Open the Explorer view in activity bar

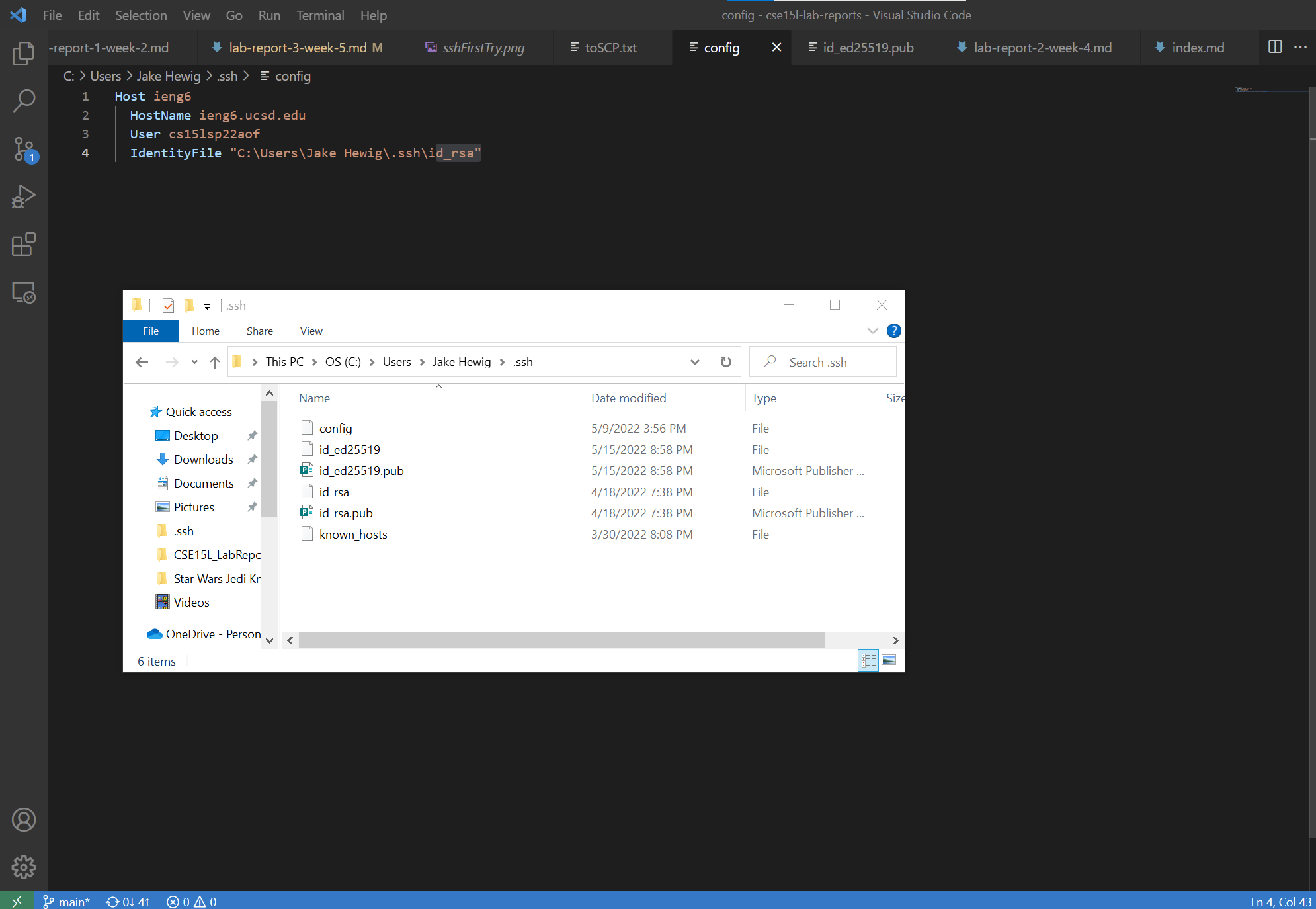(x=24, y=54)
